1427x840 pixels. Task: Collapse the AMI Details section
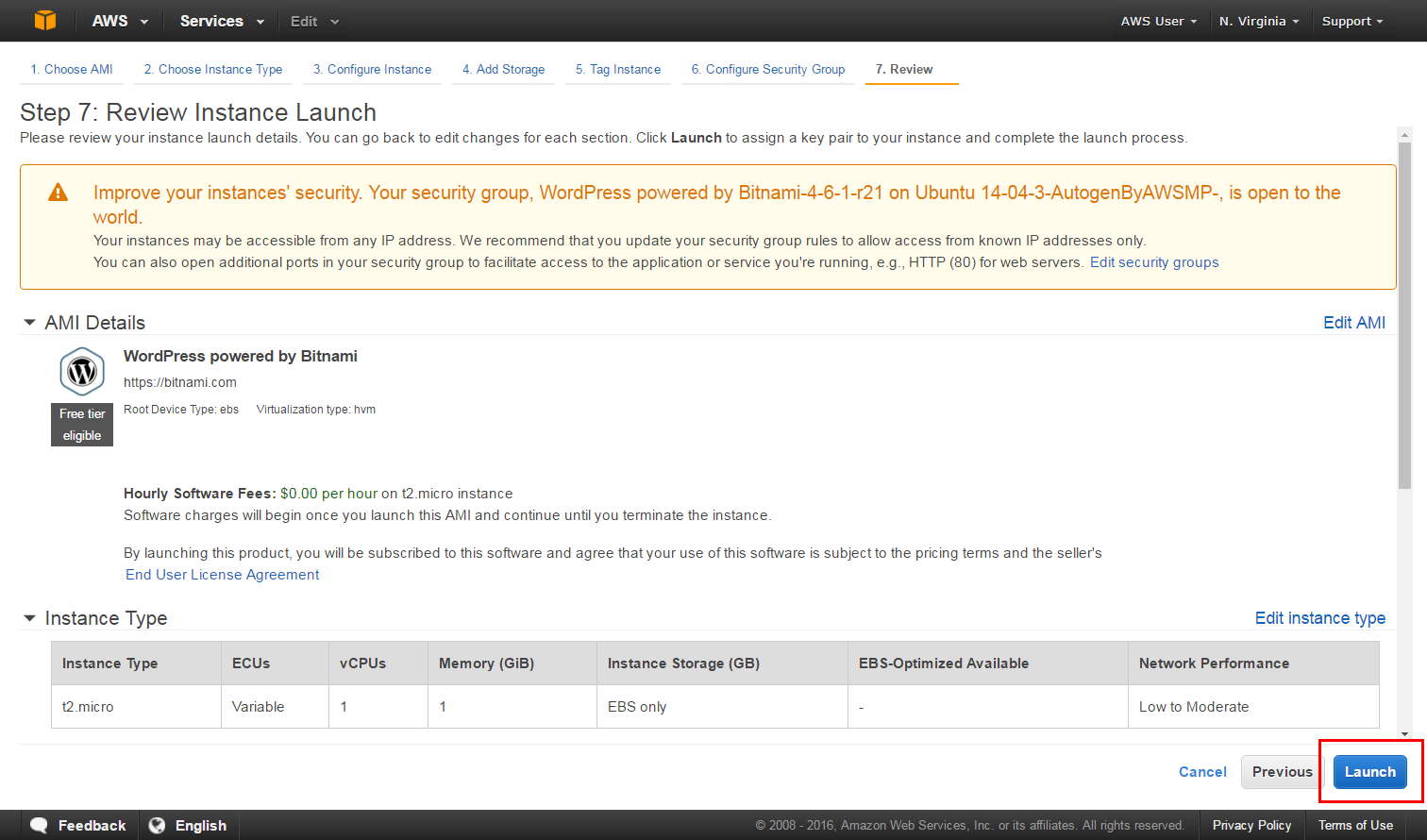(x=29, y=323)
